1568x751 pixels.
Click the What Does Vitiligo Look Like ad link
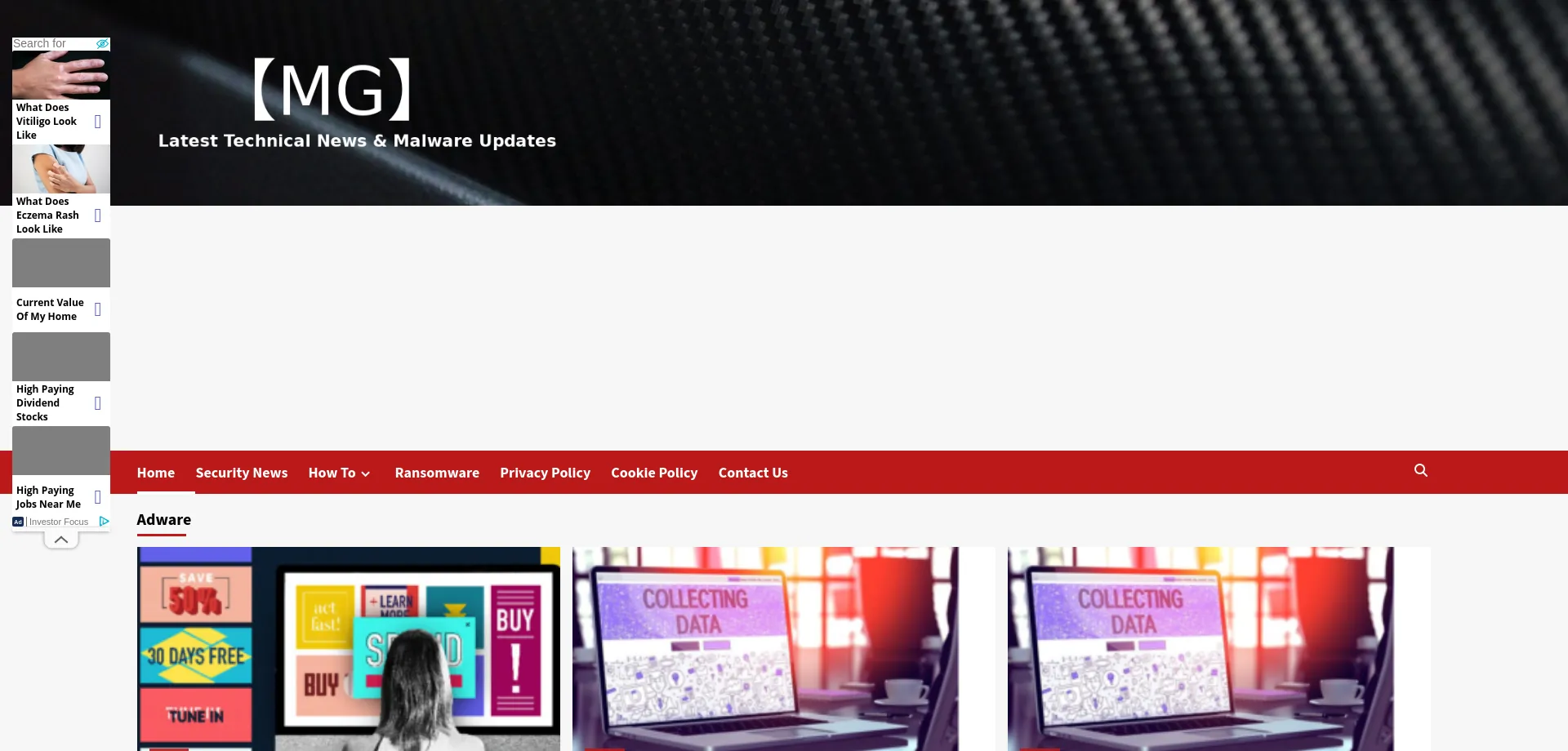47,122
